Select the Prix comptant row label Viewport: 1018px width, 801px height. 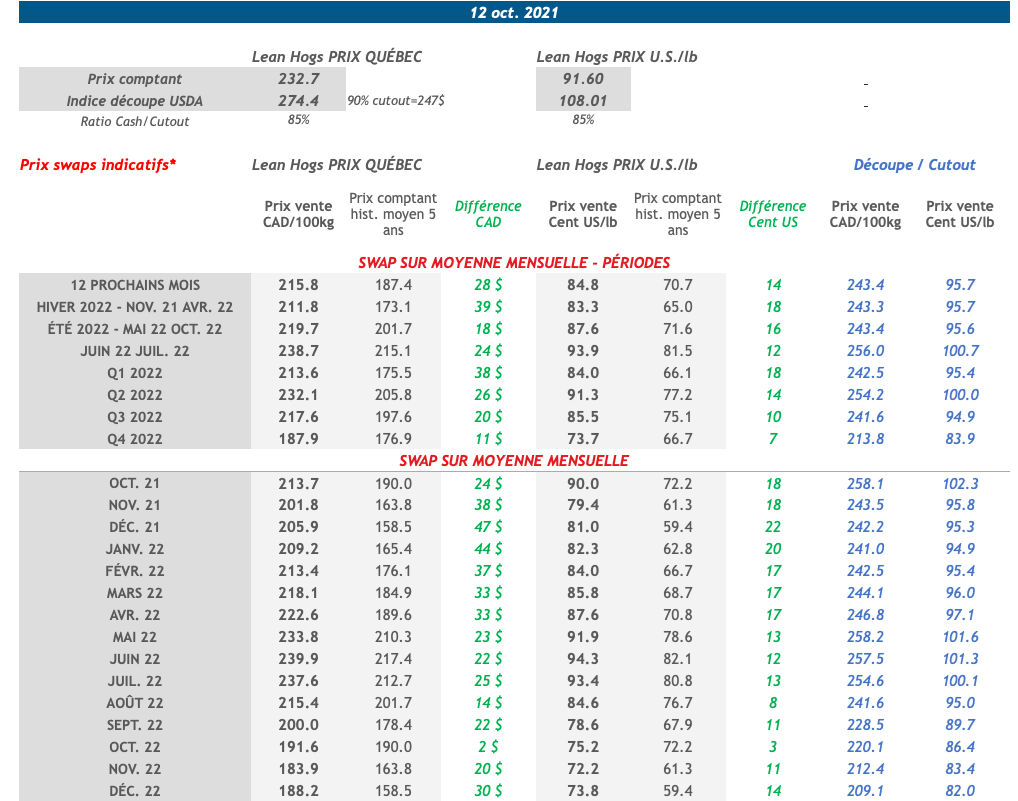click(134, 79)
